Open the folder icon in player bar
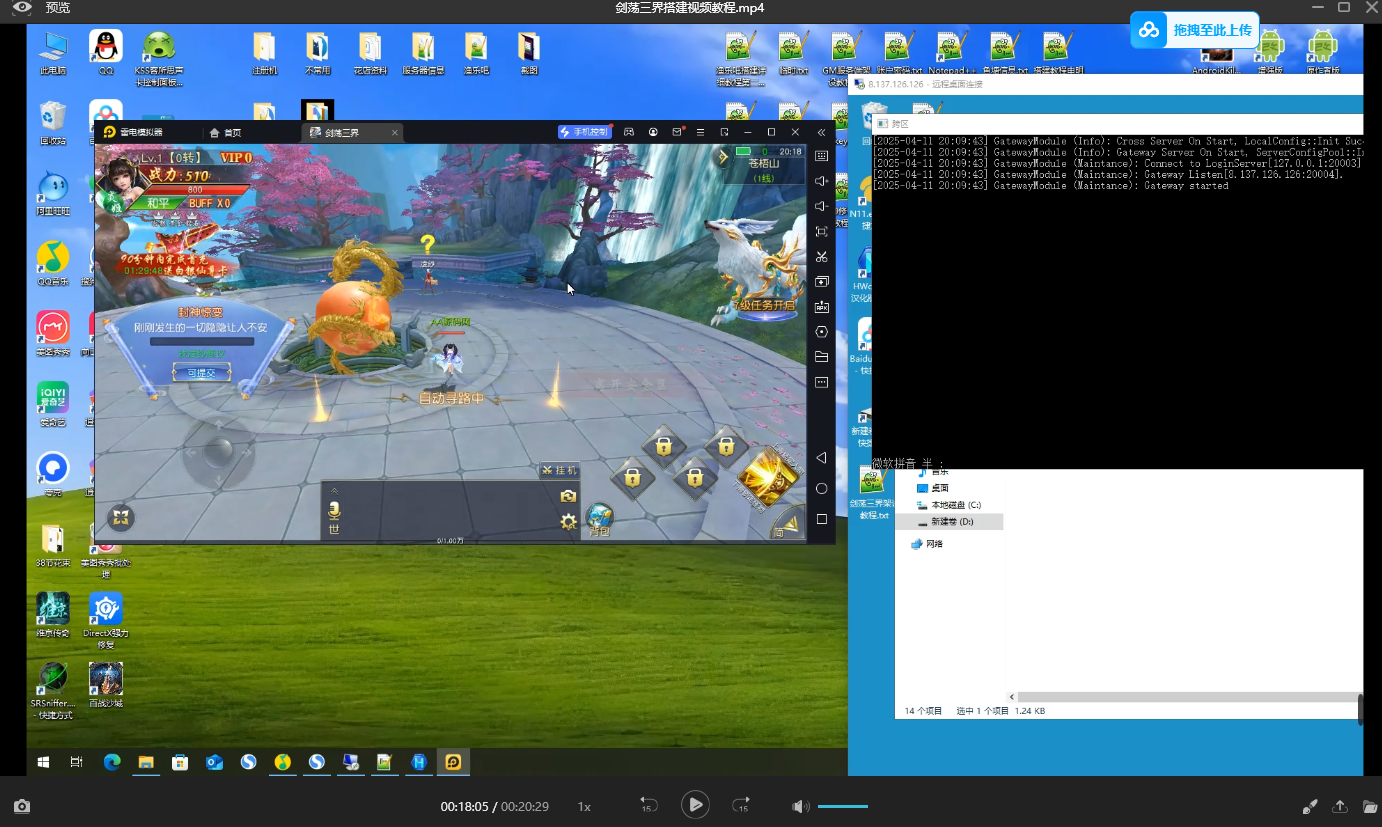Image resolution: width=1382 pixels, height=827 pixels. pyautogui.click(x=1369, y=806)
